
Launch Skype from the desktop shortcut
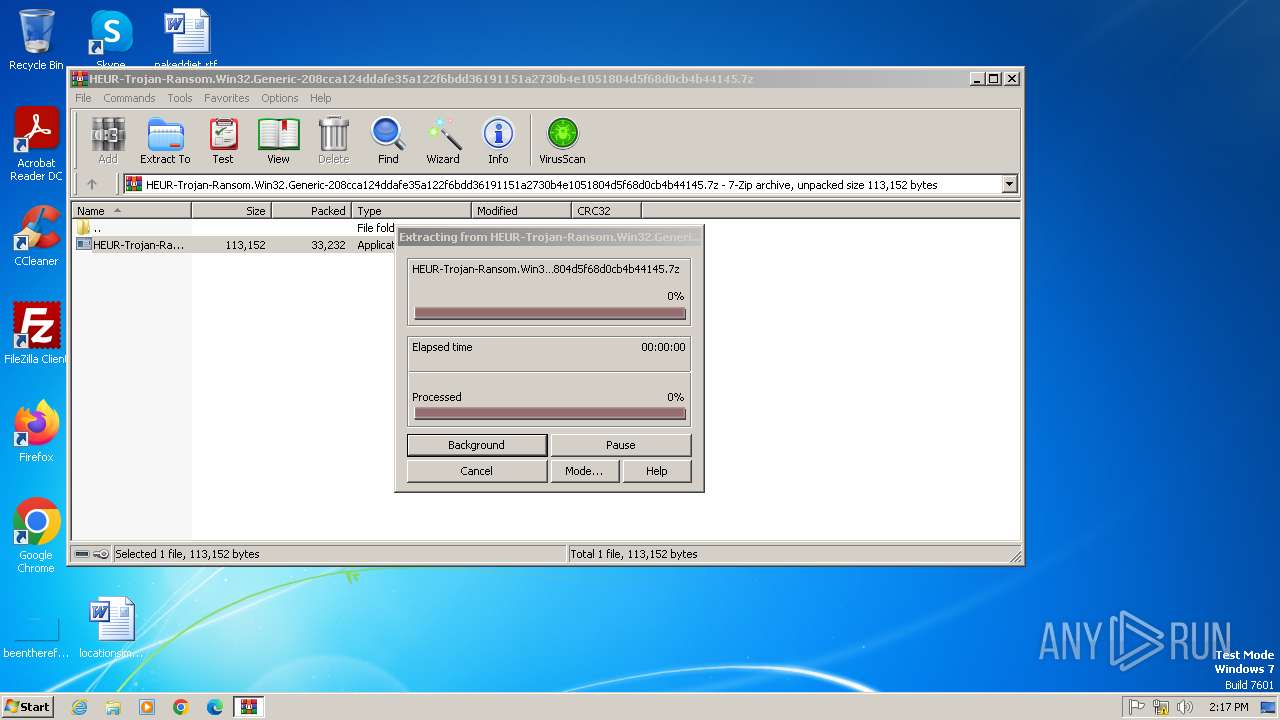tap(111, 38)
